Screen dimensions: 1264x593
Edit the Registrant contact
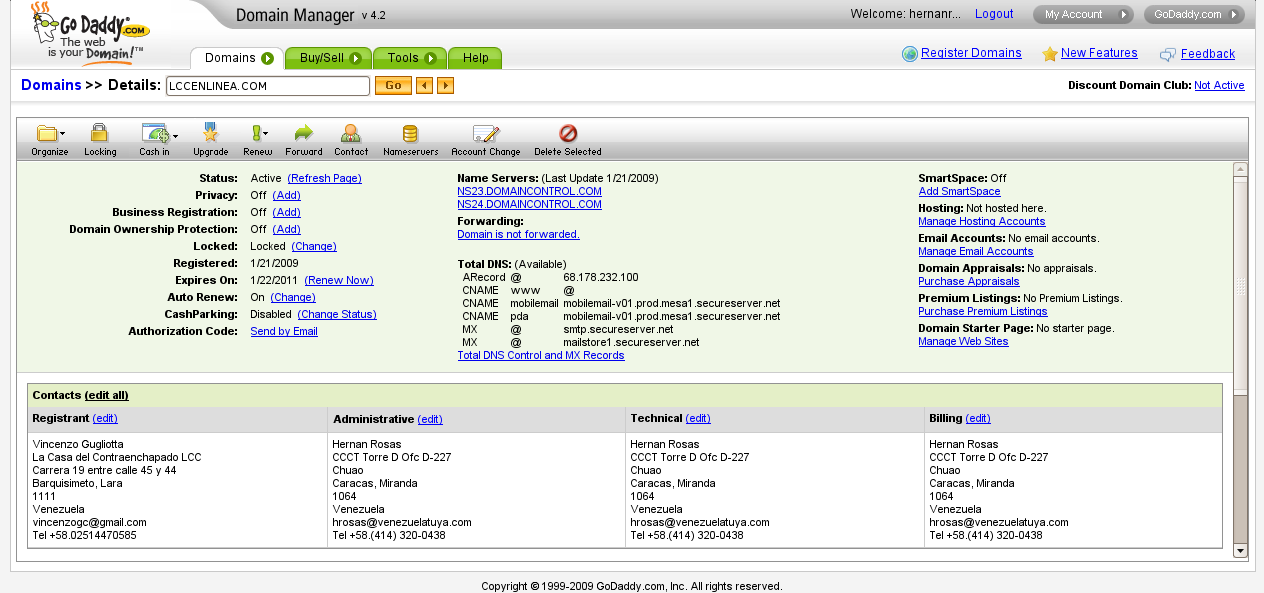click(x=105, y=418)
